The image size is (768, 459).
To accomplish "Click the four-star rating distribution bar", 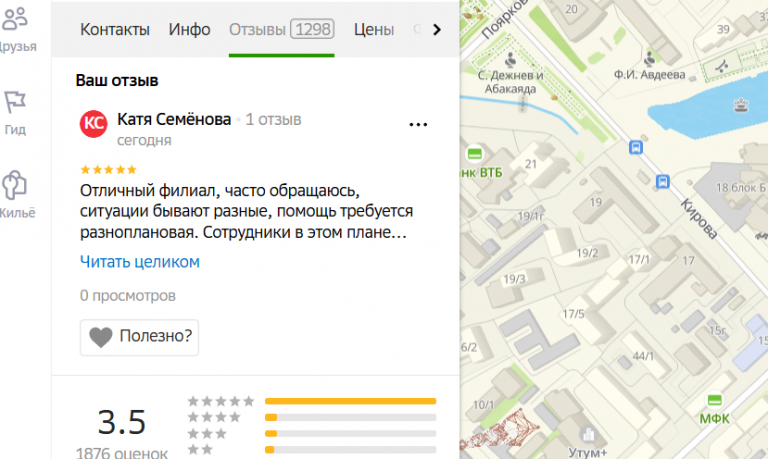I will pyautogui.click(x=350, y=417).
